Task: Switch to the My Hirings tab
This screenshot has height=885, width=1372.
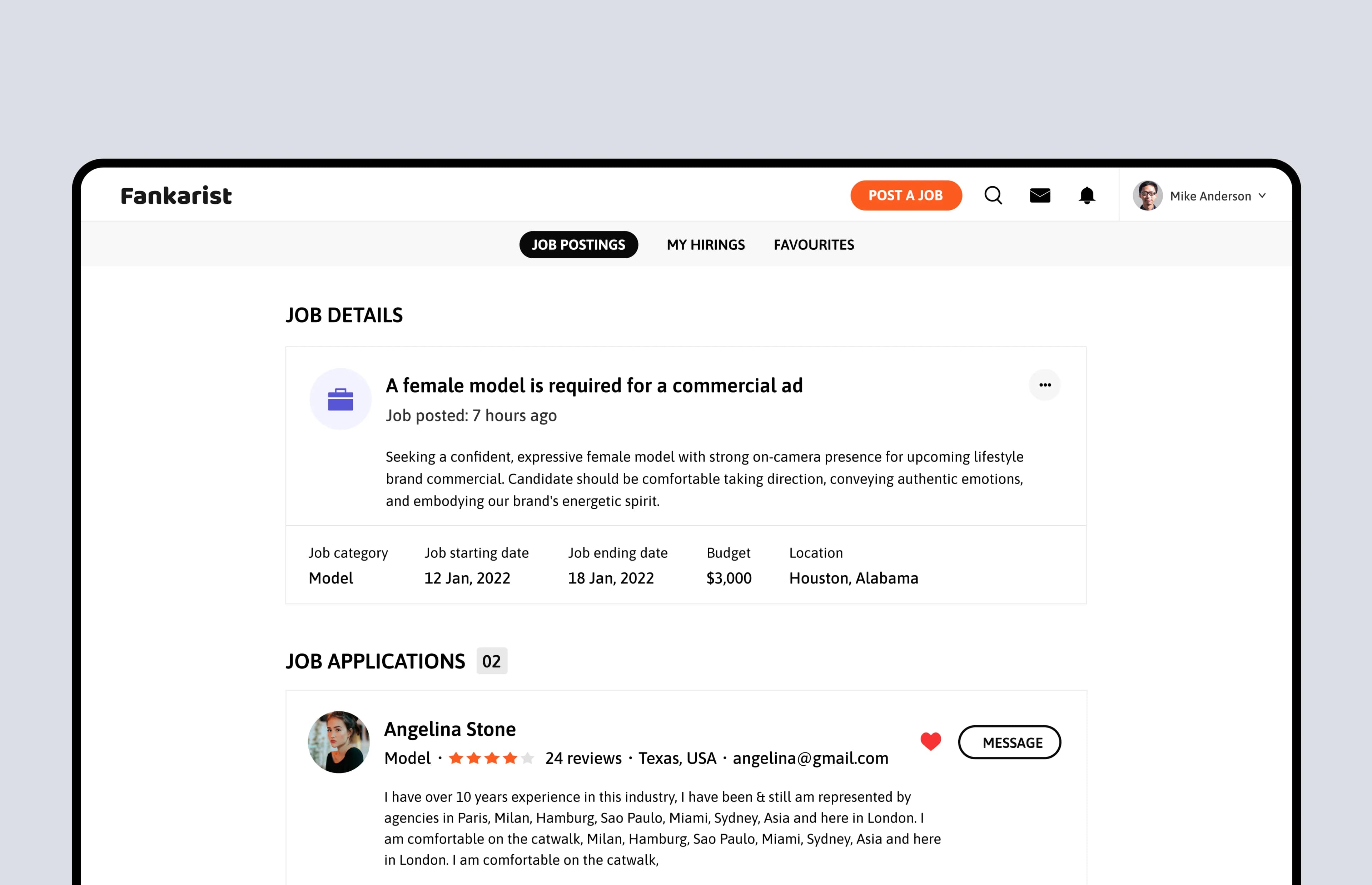Action: point(706,245)
